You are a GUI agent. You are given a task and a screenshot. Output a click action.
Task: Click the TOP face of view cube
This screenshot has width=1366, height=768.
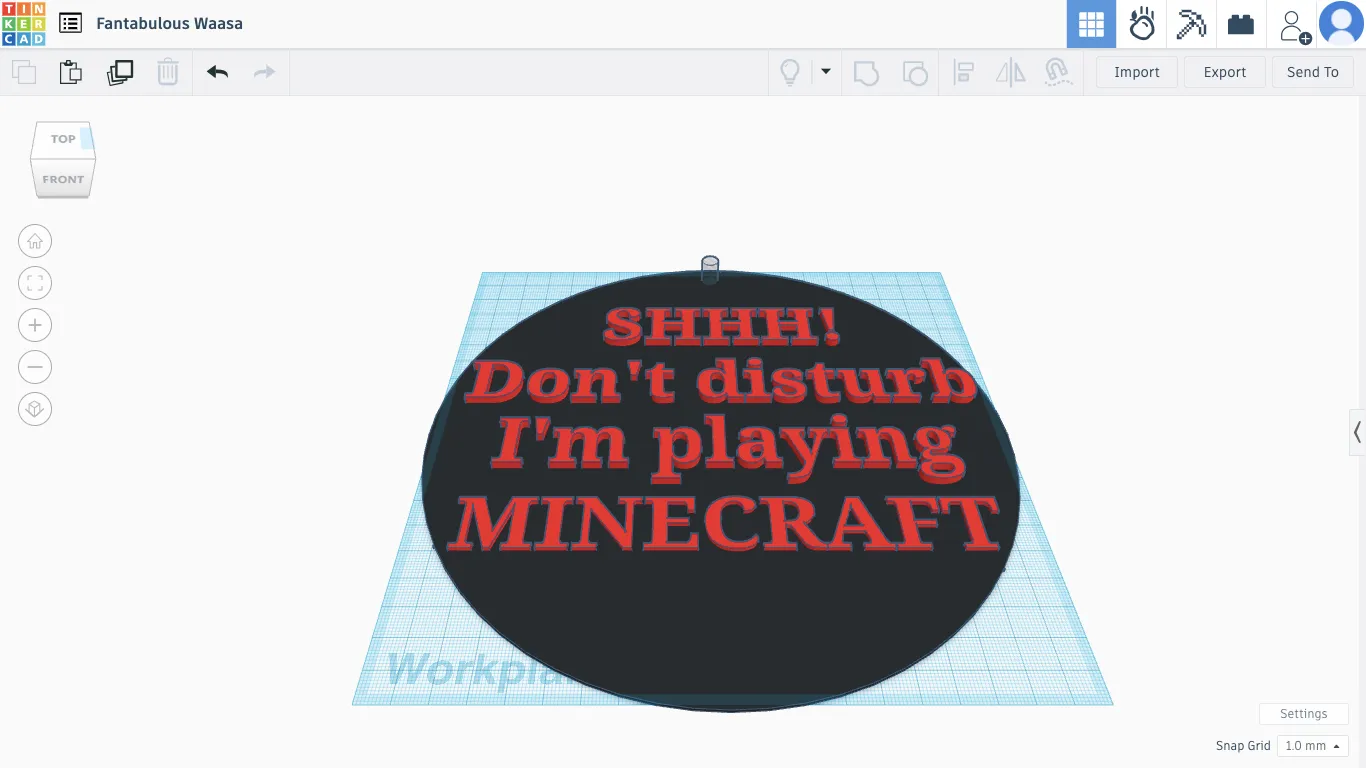pos(62,139)
